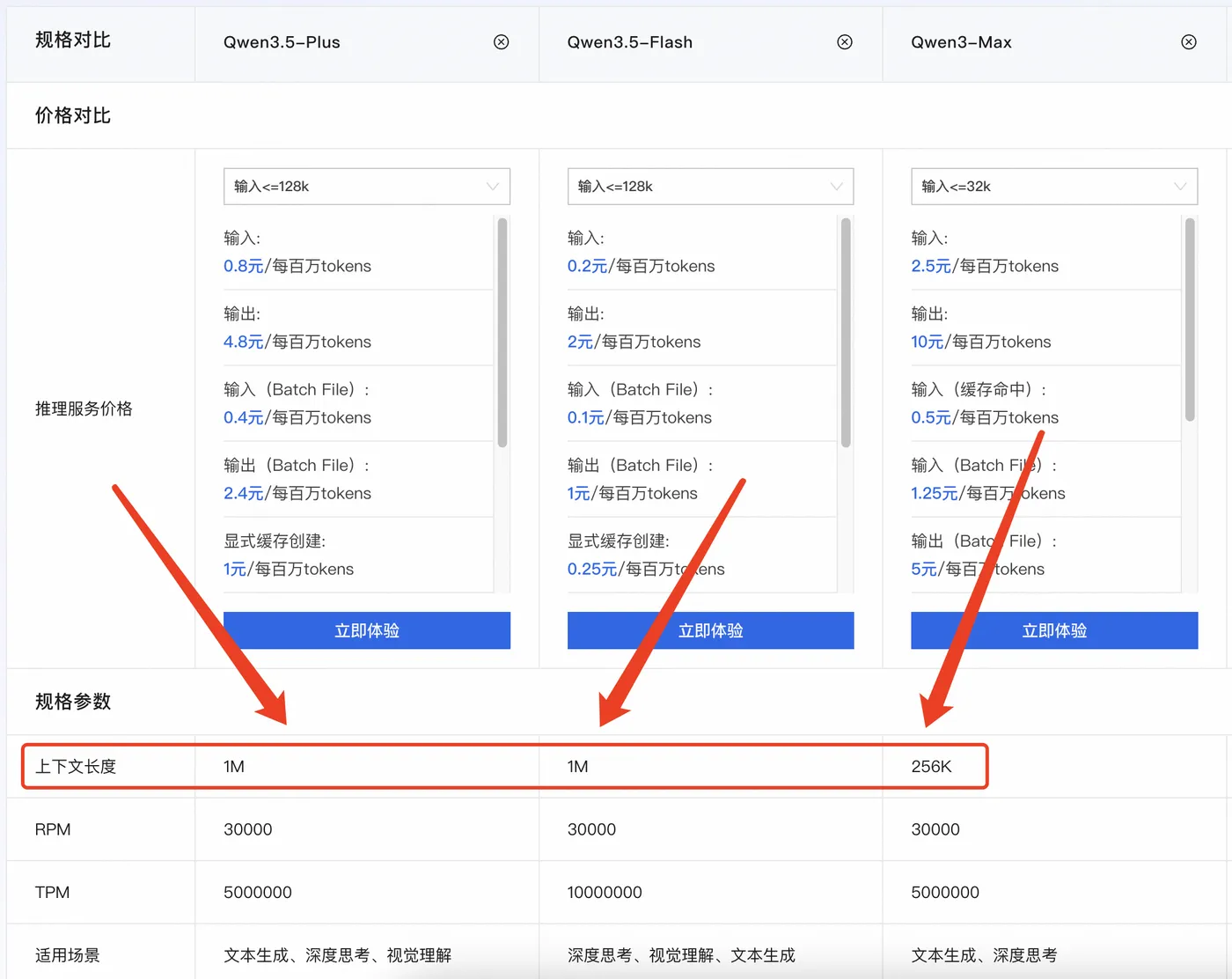Select Qwen3.5-Flash TPM value 10000000
The height and width of the screenshot is (979, 1232).
click(605, 893)
